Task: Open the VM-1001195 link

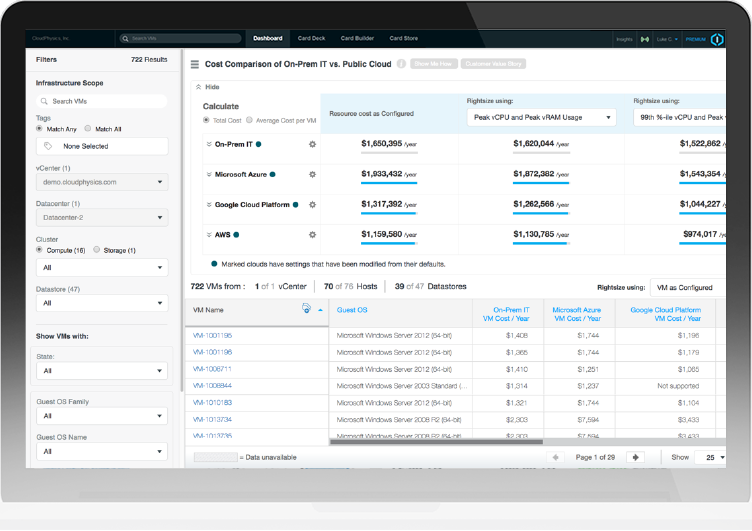Action: [212, 335]
